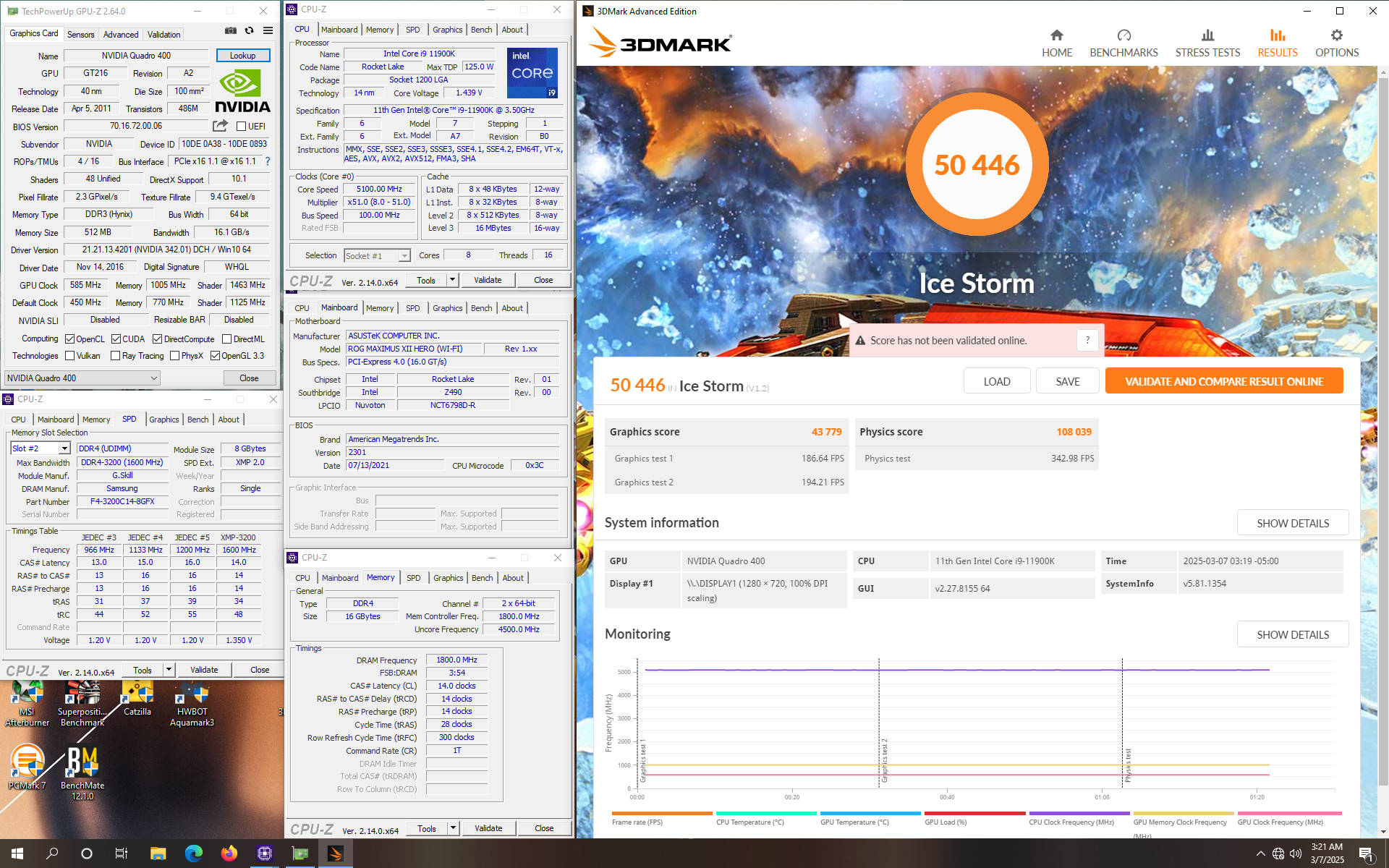Click the GPU-Z screenshot camera icon
The image size is (1389, 868).
click(x=230, y=30)
